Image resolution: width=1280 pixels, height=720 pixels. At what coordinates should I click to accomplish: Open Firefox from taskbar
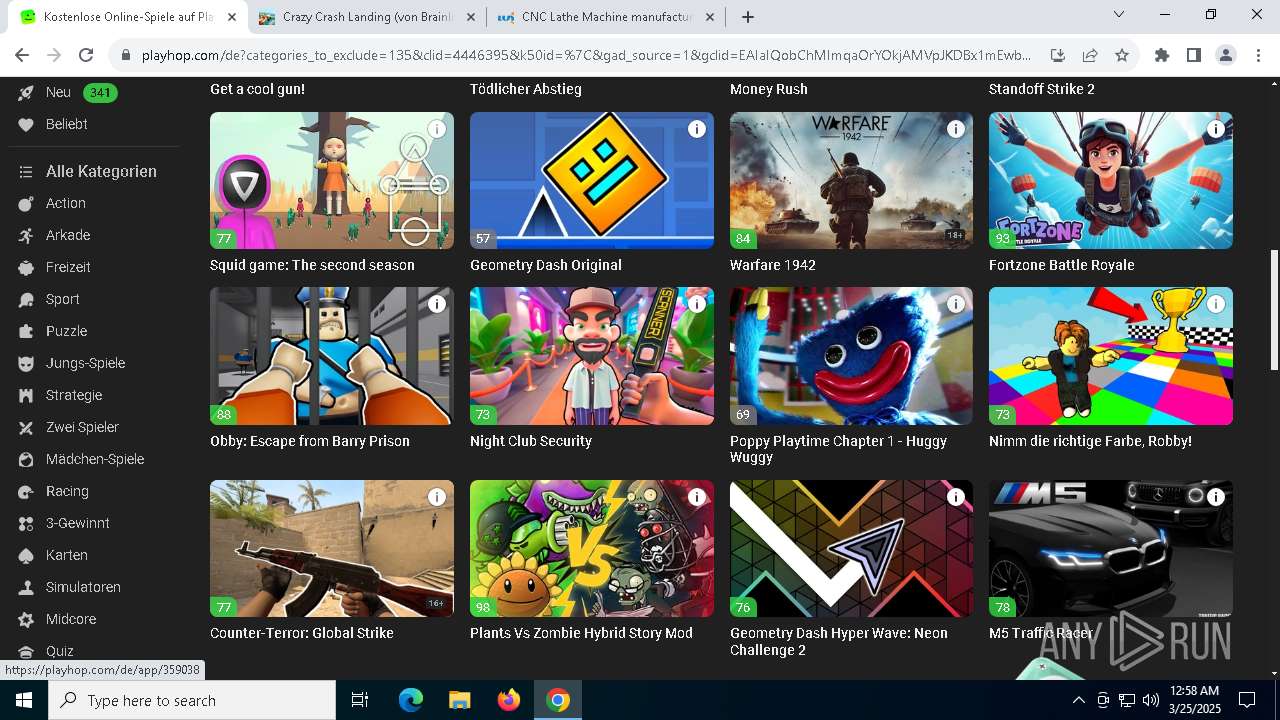tap(509, 700)
